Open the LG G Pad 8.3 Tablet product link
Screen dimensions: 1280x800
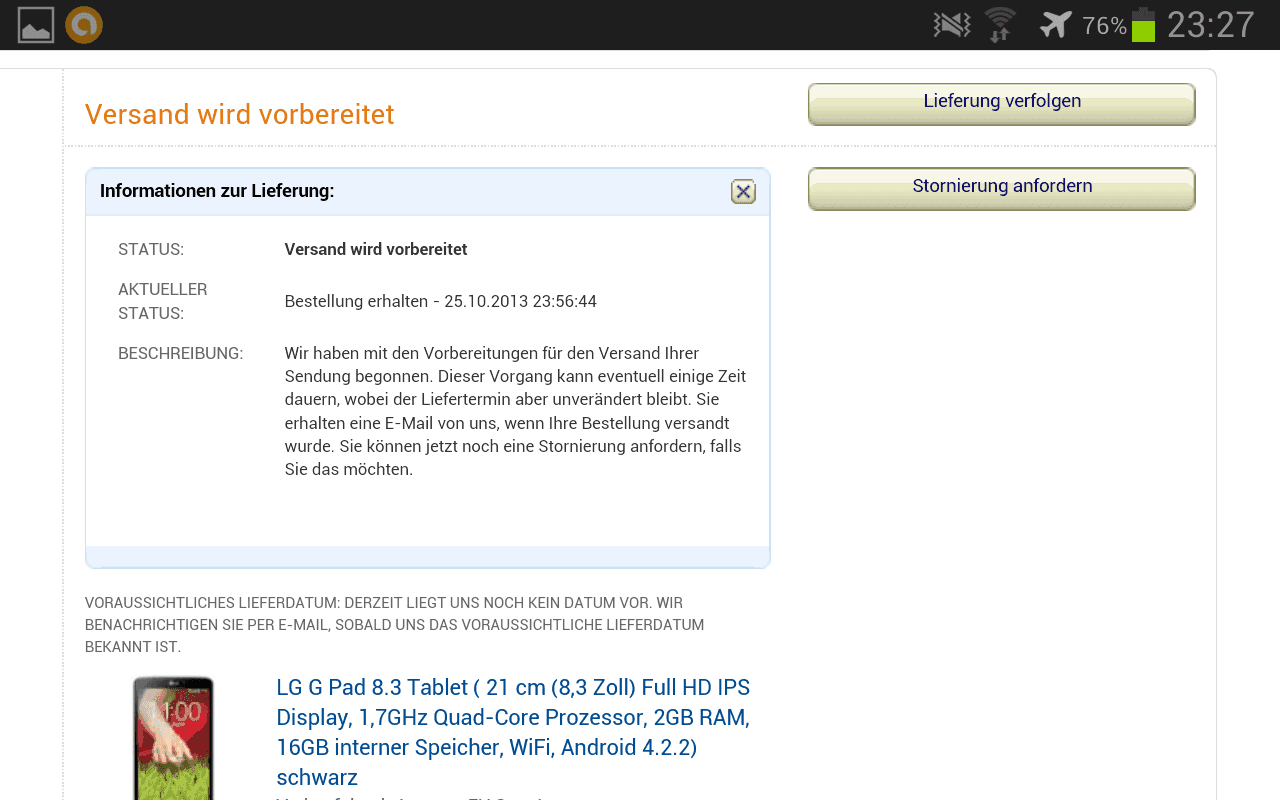tap(514, 732)
